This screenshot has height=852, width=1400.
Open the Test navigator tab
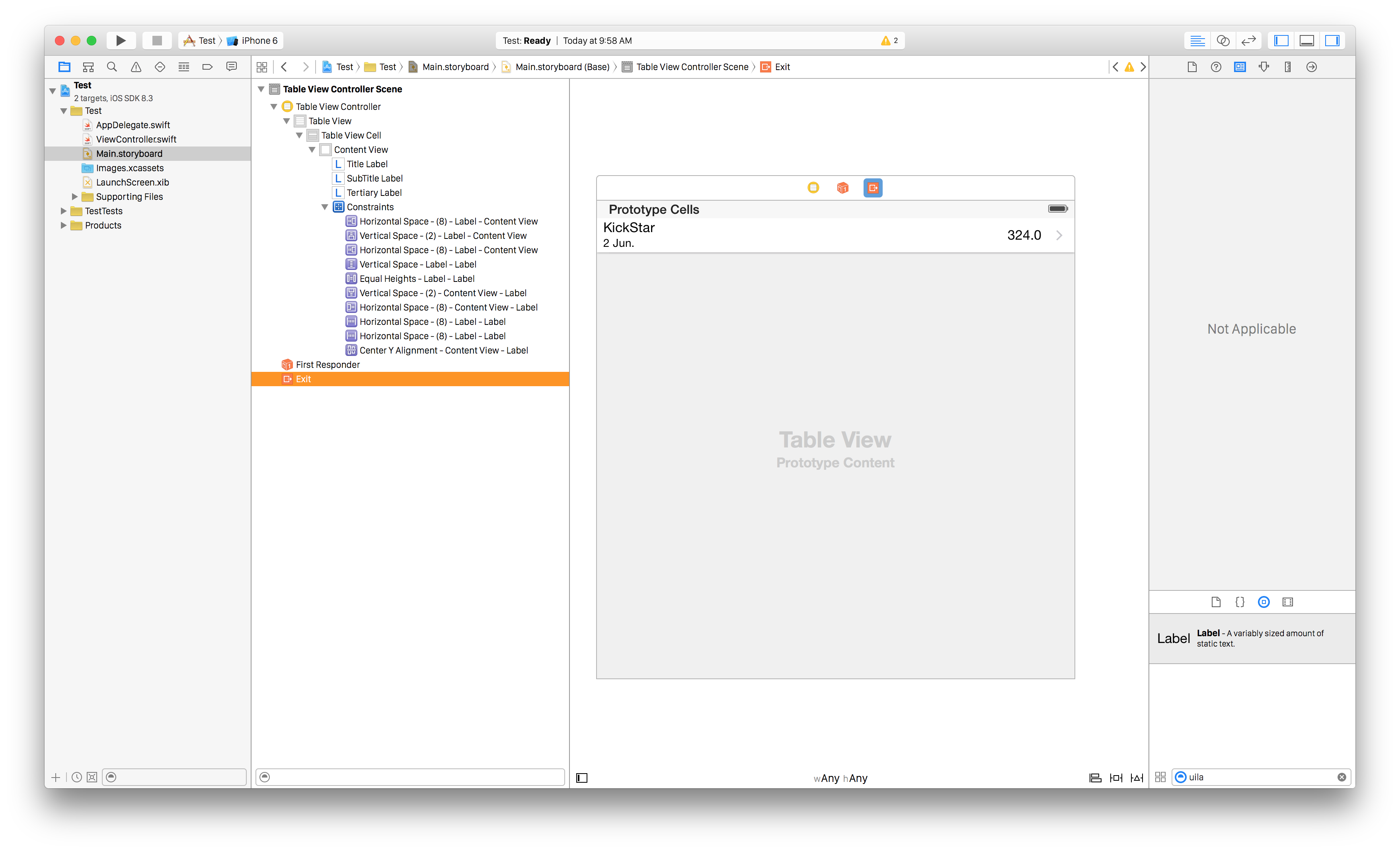160,66
